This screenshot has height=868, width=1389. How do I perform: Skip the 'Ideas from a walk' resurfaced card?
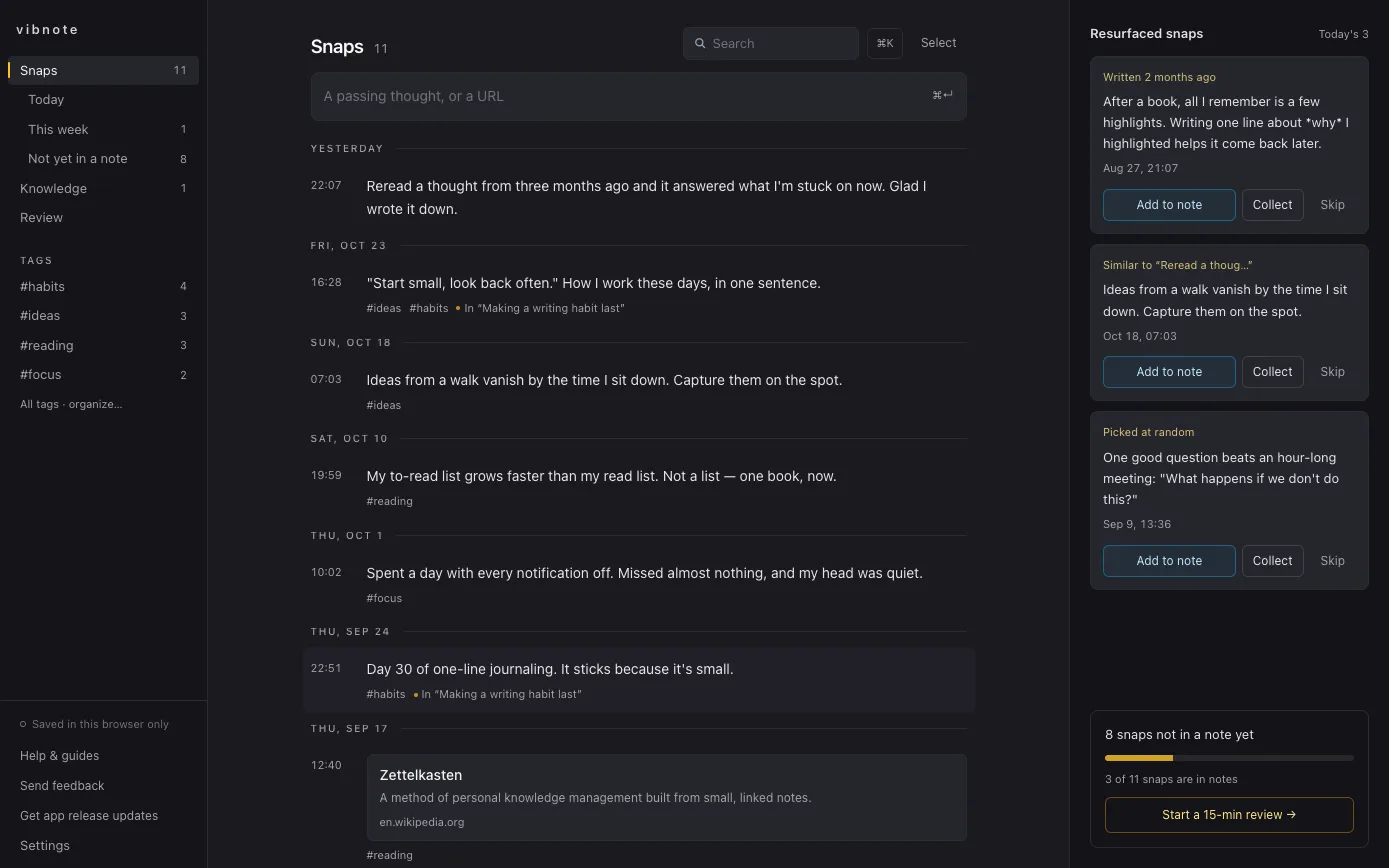[x=1332, y=372]
